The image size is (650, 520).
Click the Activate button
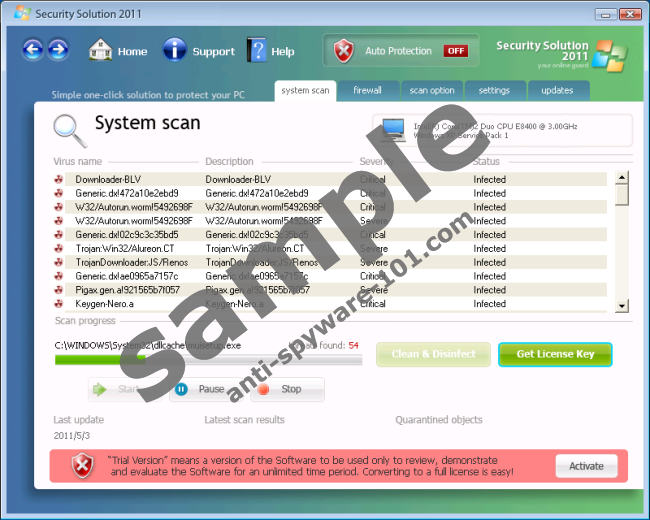click(586, 466)
